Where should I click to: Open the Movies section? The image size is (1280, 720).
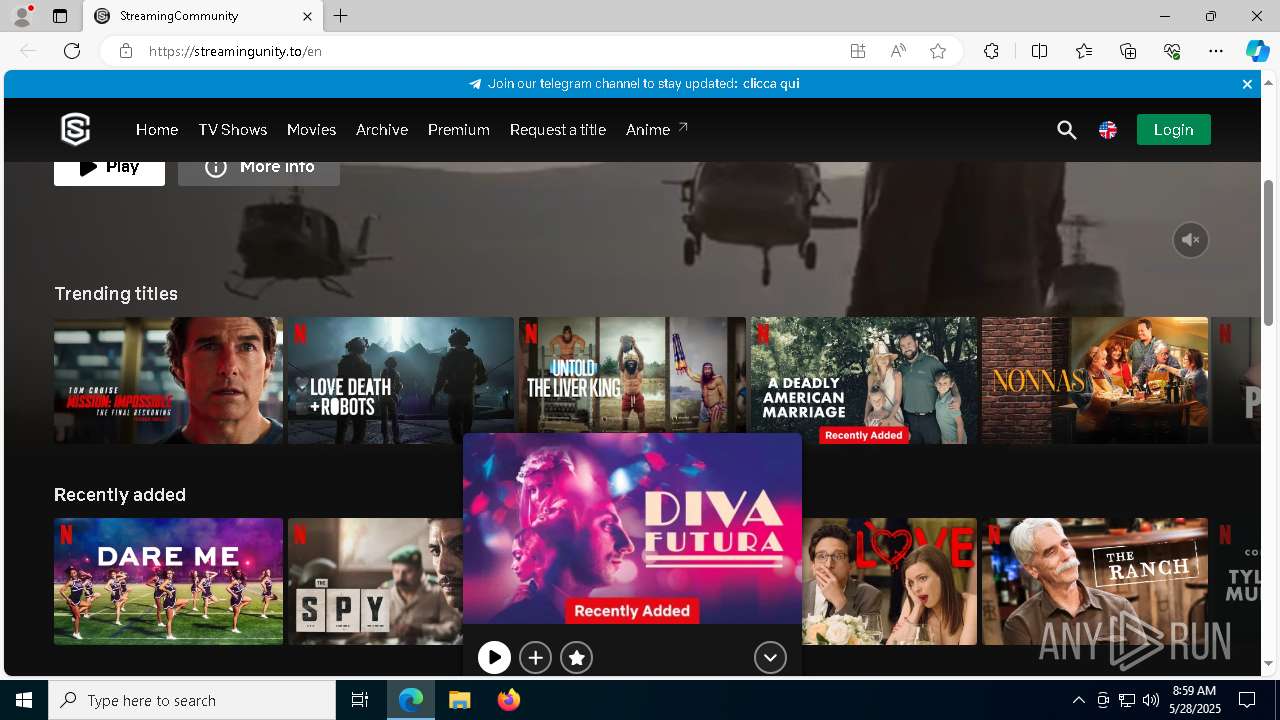pyautogui.click(x=311, y=130)
